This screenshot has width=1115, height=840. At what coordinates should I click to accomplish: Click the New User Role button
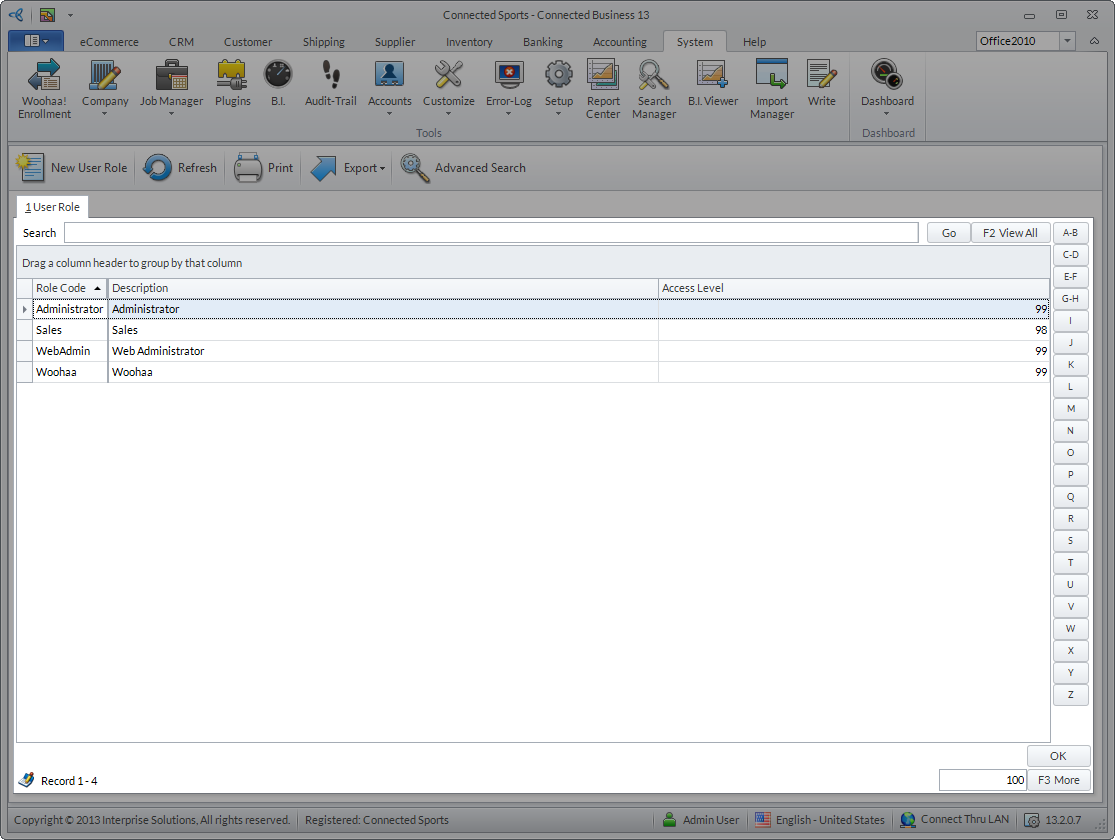click(73, 168)
